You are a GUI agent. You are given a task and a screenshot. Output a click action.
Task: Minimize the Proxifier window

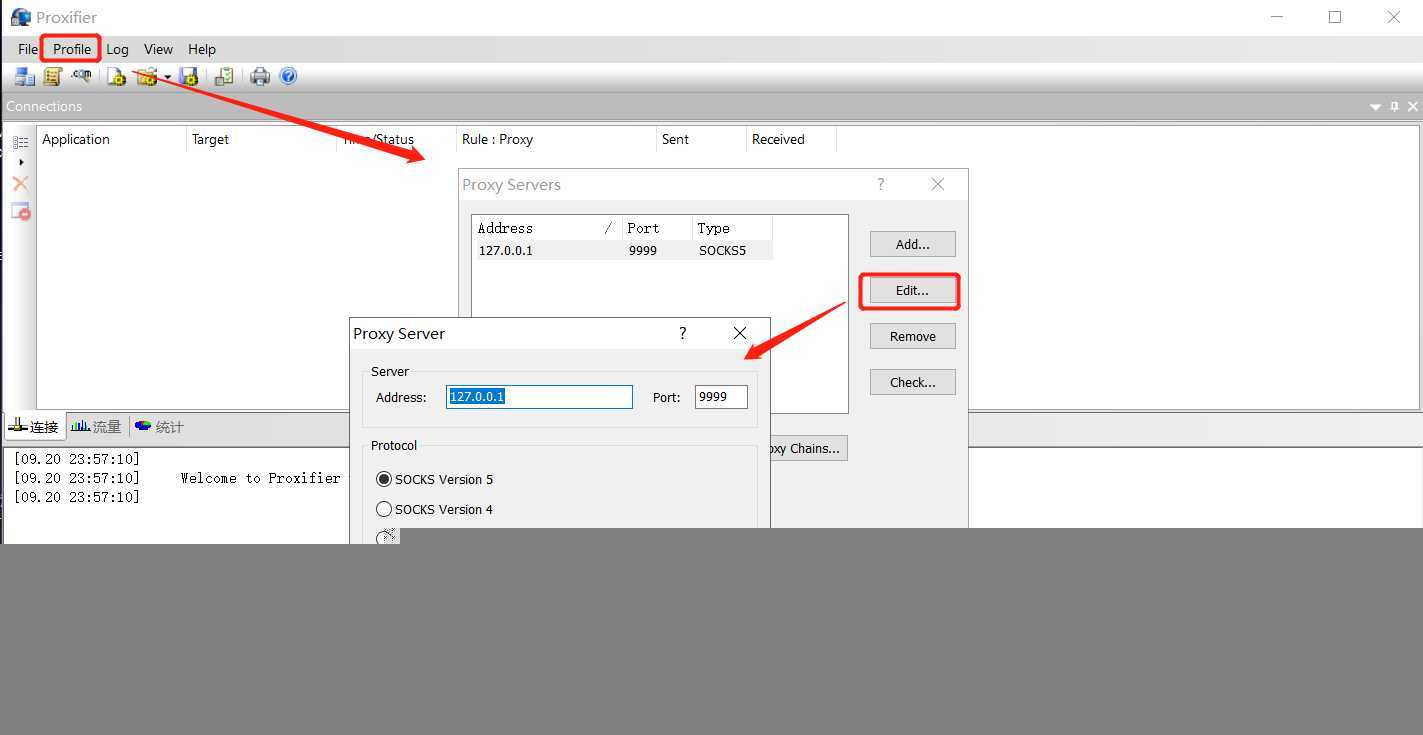(x=1277, y=17)
